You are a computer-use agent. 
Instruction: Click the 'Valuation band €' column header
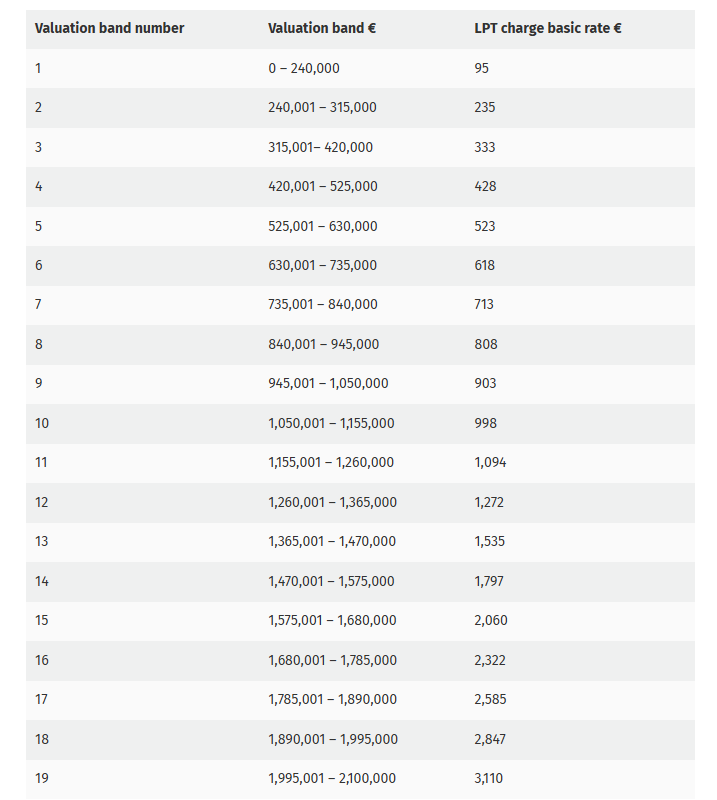point(322,28)
